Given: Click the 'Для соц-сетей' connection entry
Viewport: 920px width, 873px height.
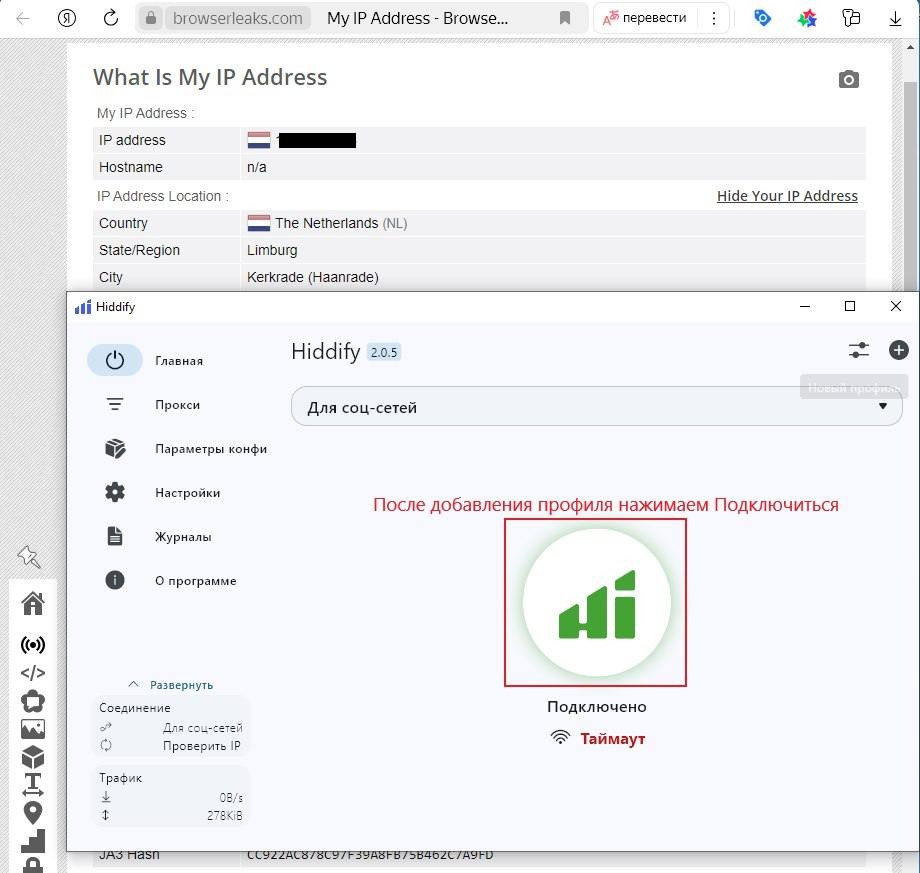Looking at the screenshot, I should pyautogui.click(x=202, y=728).
